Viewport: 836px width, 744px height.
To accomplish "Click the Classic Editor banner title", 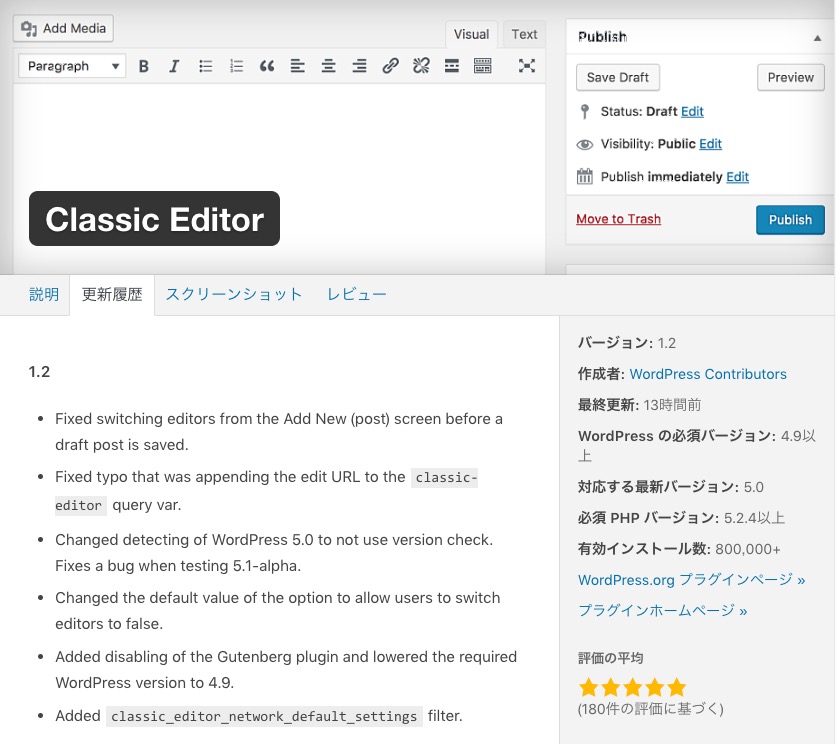I will pos(155,219).
